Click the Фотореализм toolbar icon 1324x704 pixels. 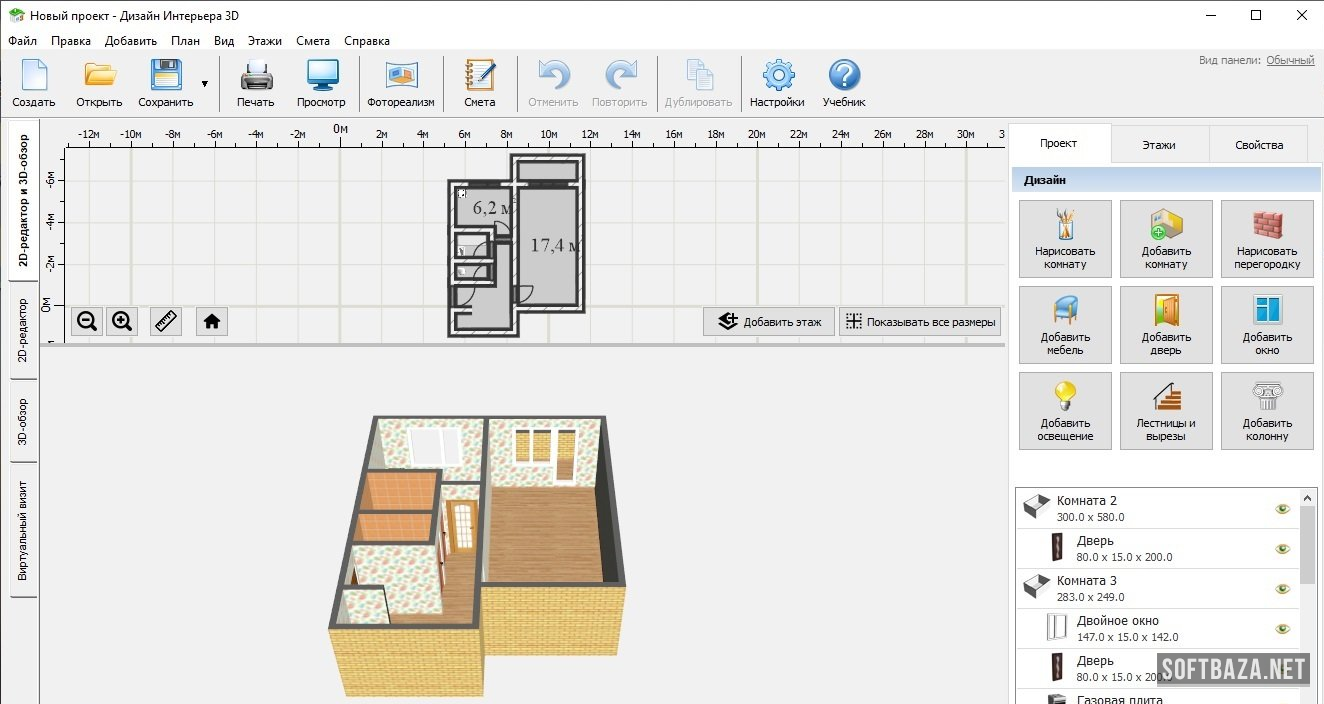400,76
